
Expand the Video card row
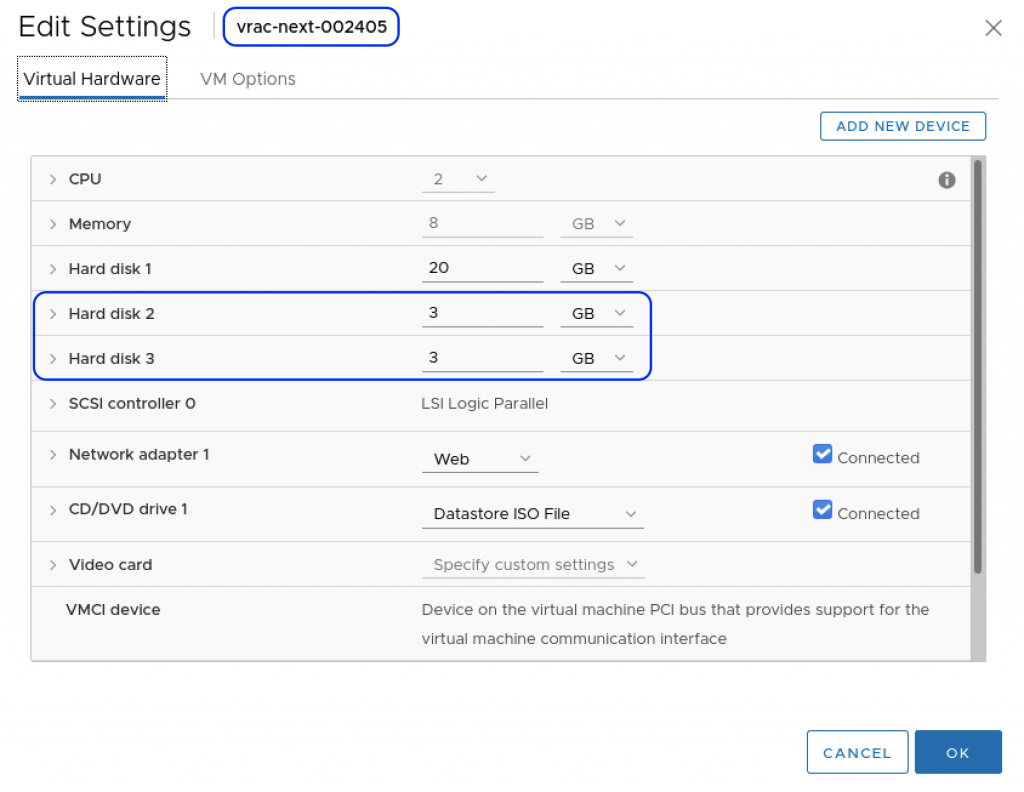[x=53, y=565]
